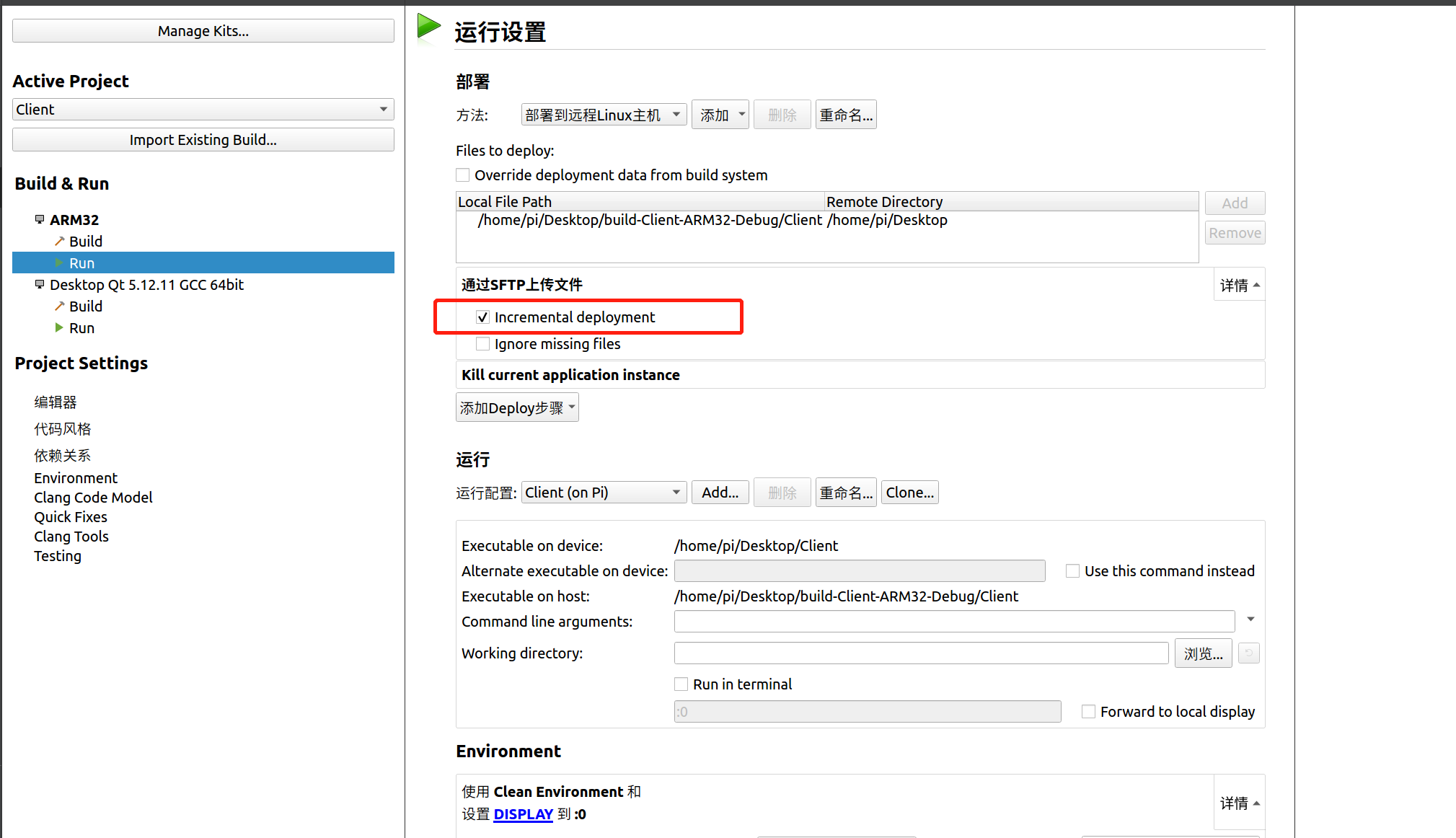Open Environment project settings
This screenshot has height=838, width=1456.
(76, 478)
